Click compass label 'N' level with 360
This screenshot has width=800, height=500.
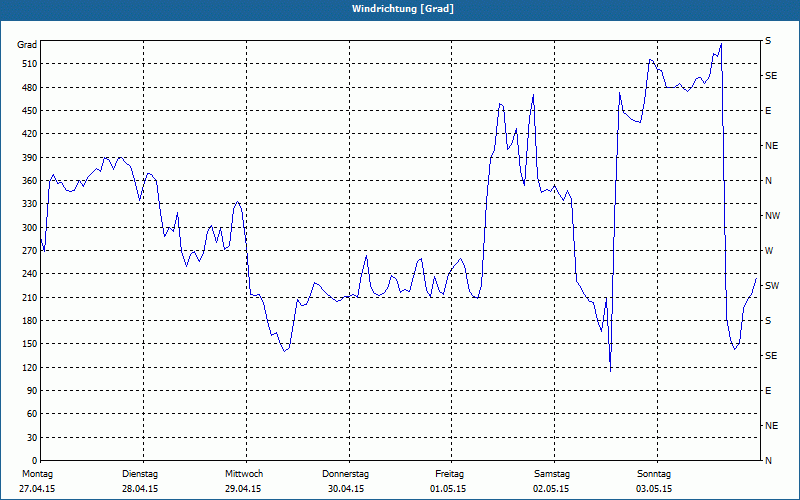768,181
